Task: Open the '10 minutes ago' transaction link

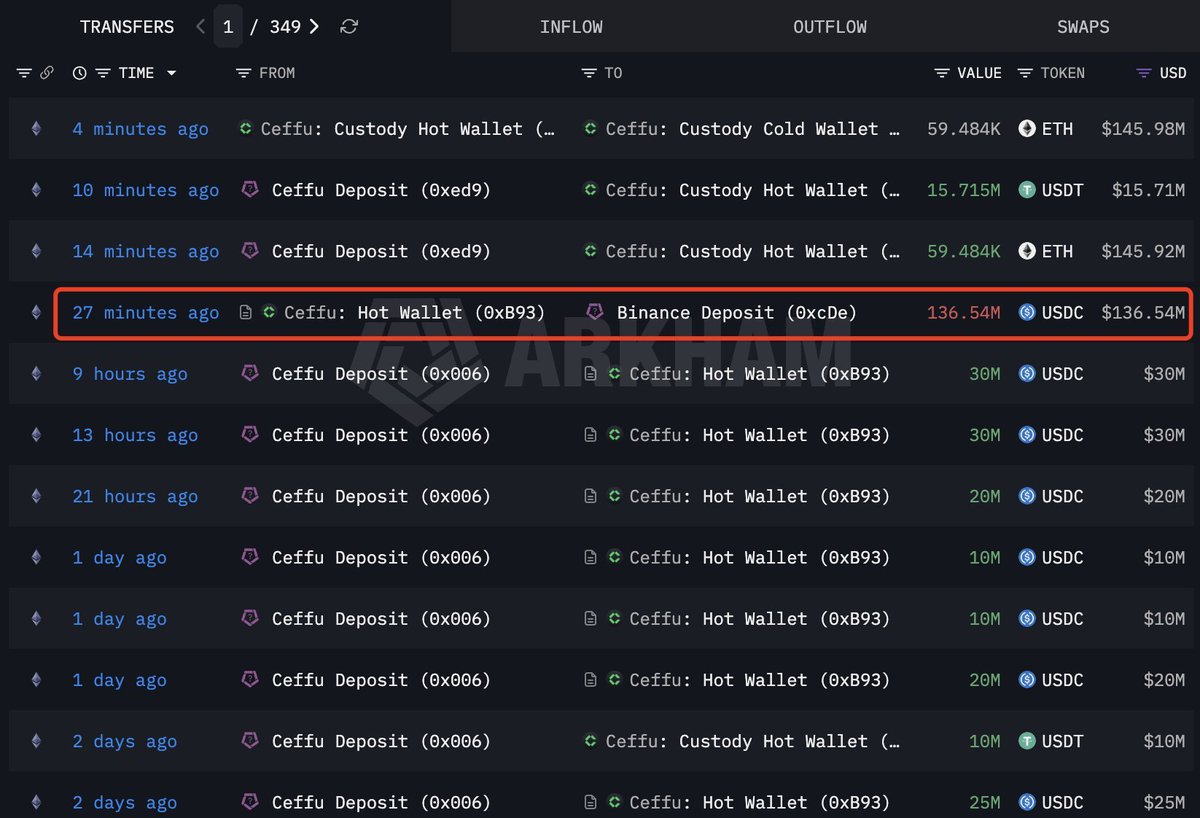Action: [145, 190]
